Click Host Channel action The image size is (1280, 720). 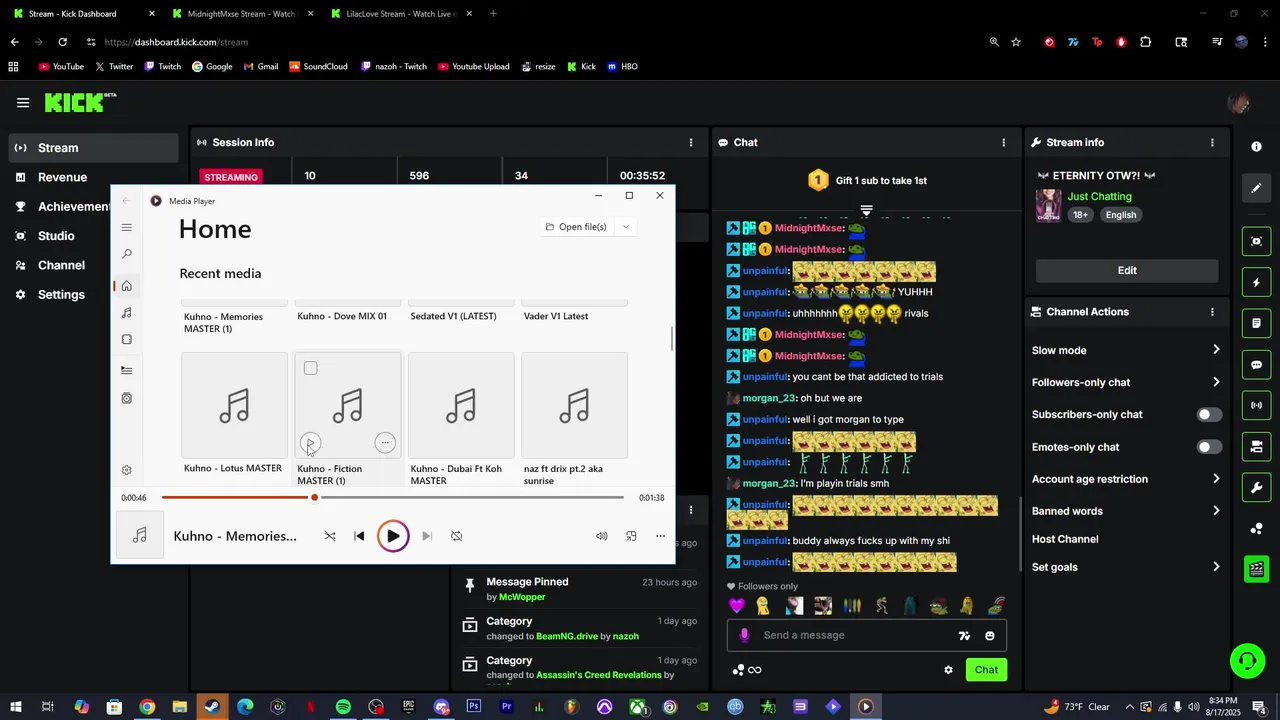click(x=1065, y=539)
